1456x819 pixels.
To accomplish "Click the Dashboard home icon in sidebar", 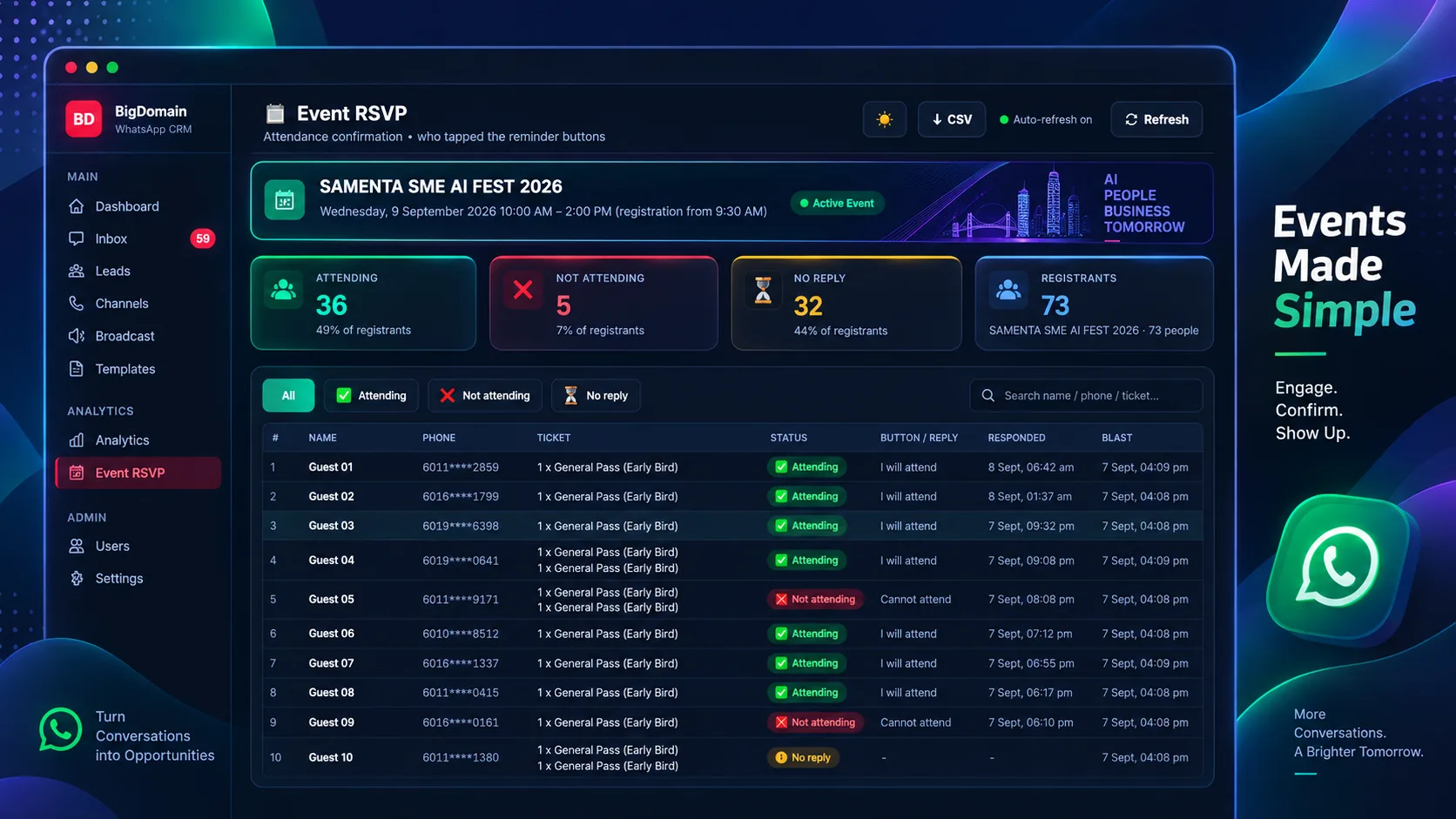I will coord(77,206).
